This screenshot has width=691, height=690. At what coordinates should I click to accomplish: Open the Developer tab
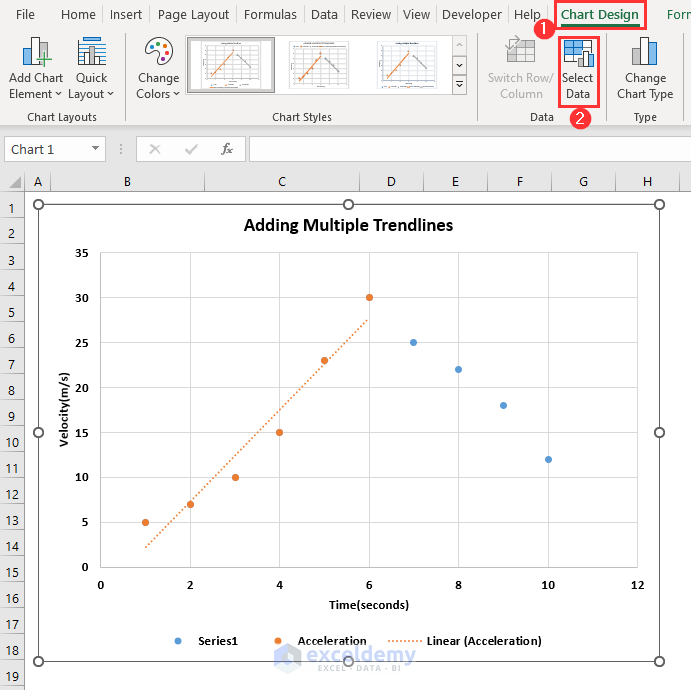pyautogui.click(x=472, y=15)
